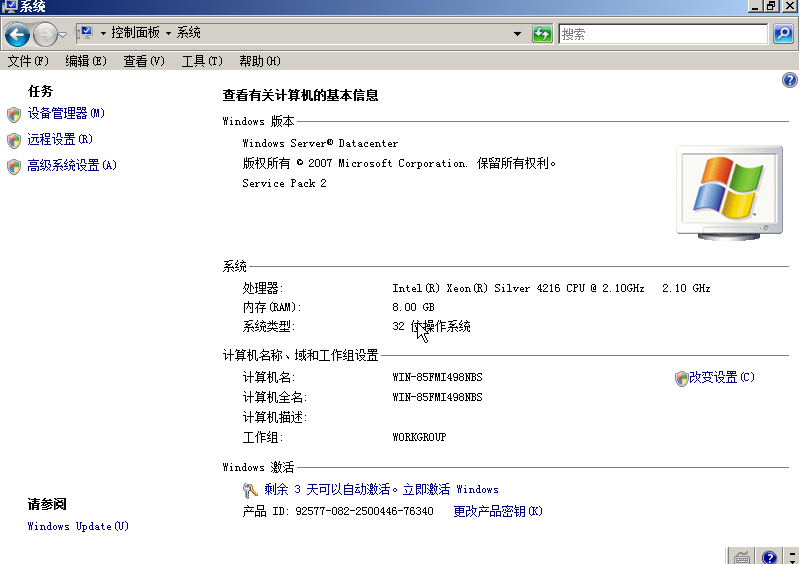Click 控制面板 in the address breadcrumb

(136, 33)
